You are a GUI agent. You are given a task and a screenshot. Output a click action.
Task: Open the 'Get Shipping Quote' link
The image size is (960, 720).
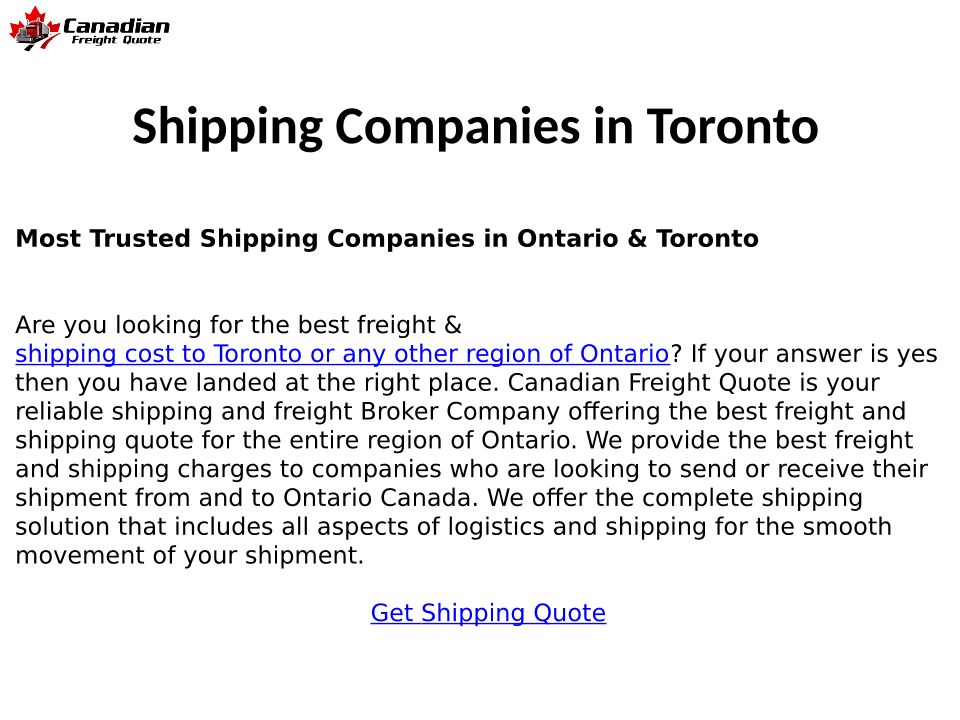point(488,613)
